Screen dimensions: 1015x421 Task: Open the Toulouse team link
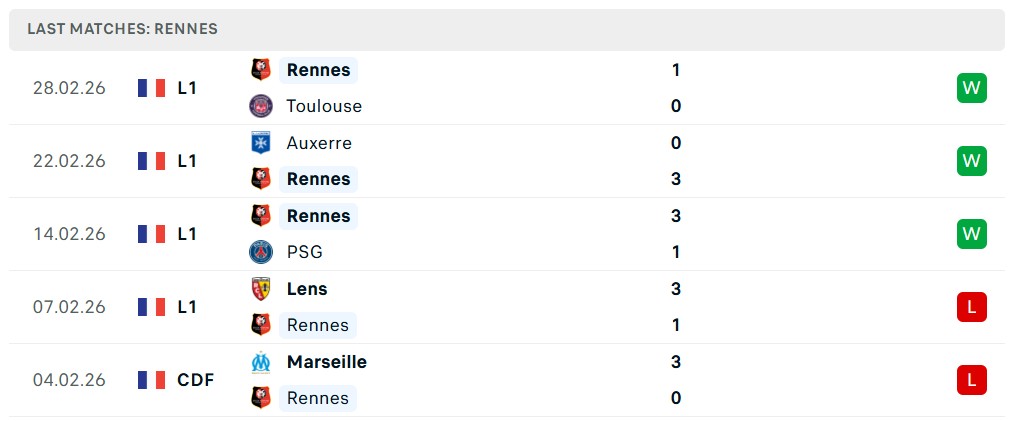point(324,106)
